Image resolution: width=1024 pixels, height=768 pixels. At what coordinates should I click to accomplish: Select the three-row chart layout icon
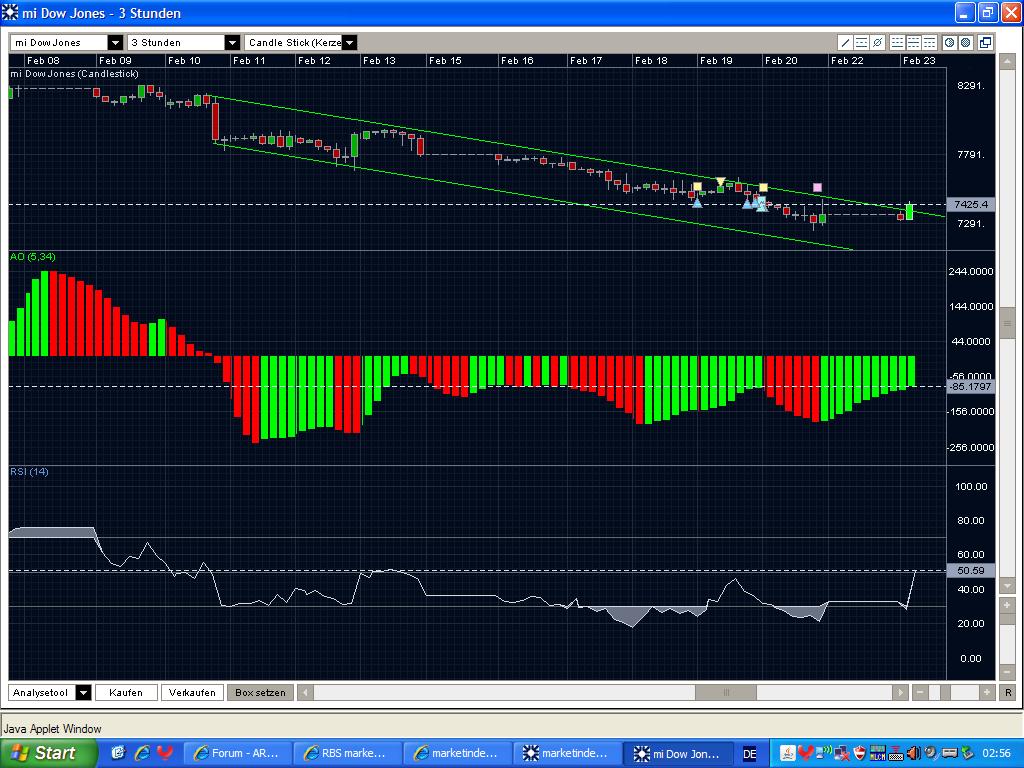click(x=929, y=43)
